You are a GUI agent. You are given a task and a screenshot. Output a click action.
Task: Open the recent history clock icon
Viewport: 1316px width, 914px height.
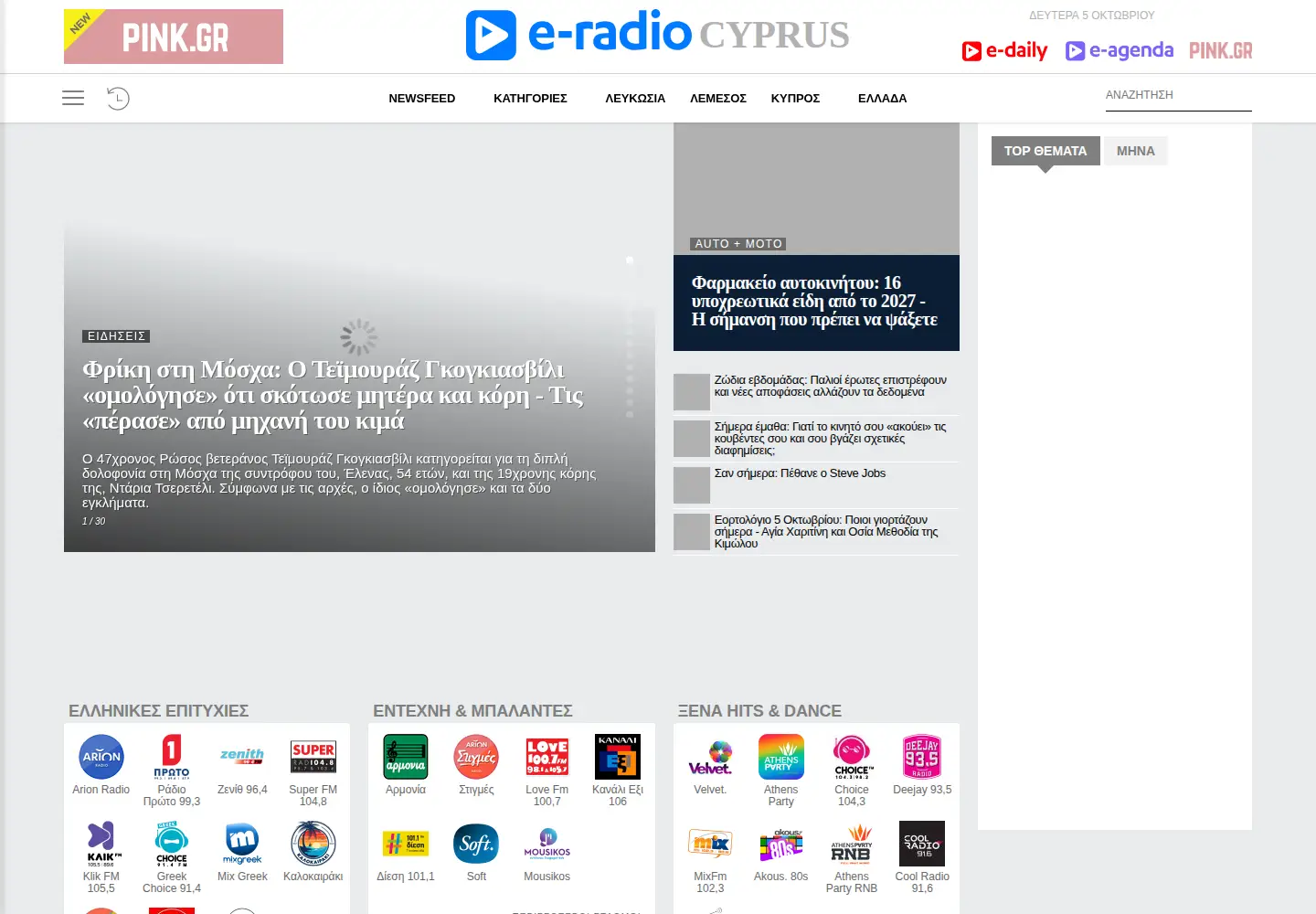(x=118, y=98)
